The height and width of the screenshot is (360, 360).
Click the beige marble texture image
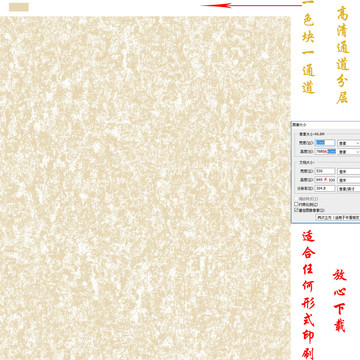(x=145, y=188)
